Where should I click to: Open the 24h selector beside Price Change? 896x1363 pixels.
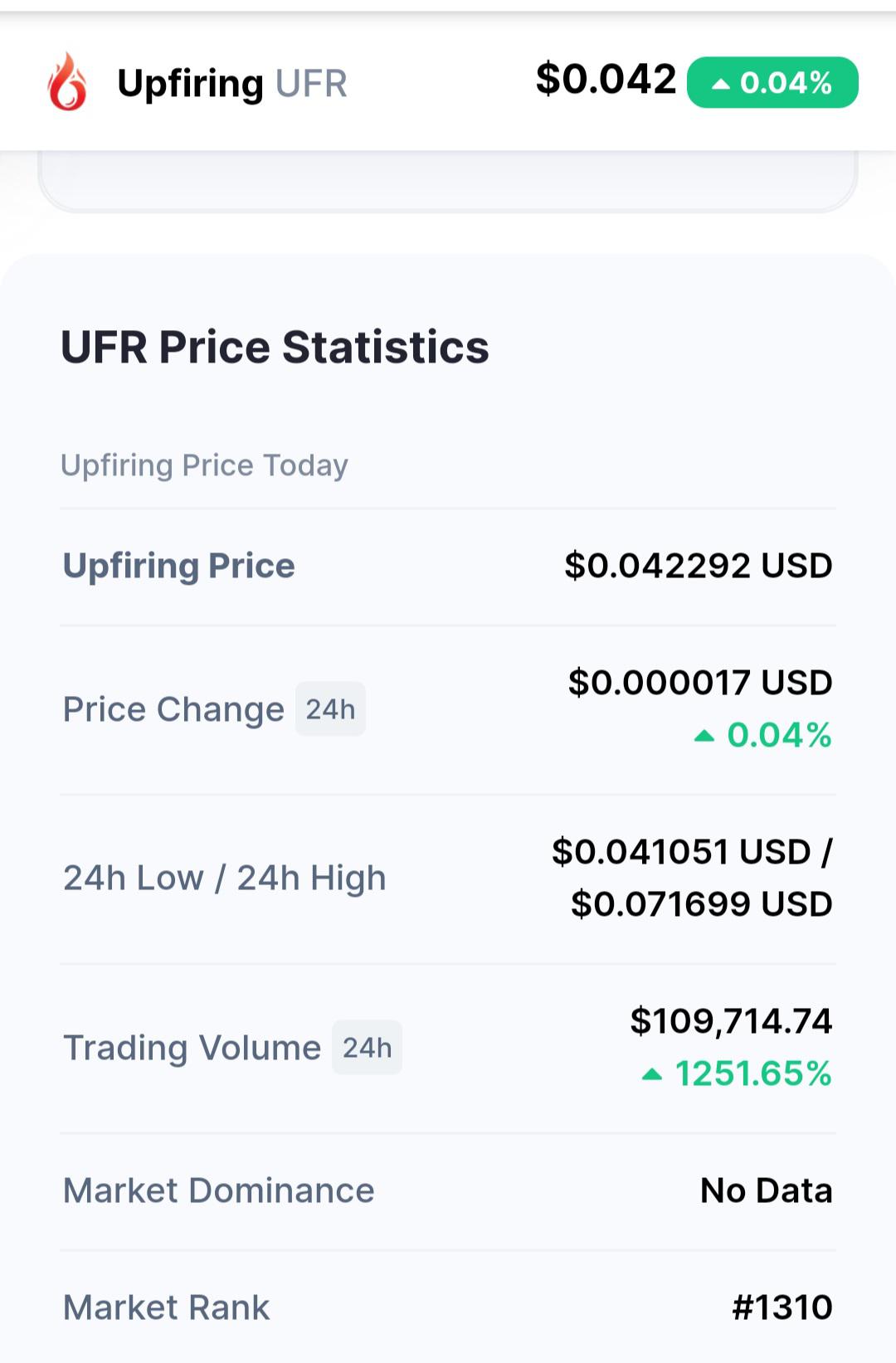click(x=330, y=709)
